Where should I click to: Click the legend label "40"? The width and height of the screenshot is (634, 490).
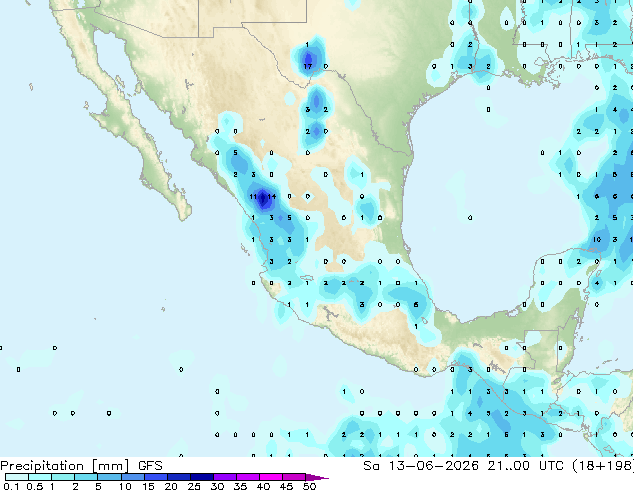[x=263, y=486]
